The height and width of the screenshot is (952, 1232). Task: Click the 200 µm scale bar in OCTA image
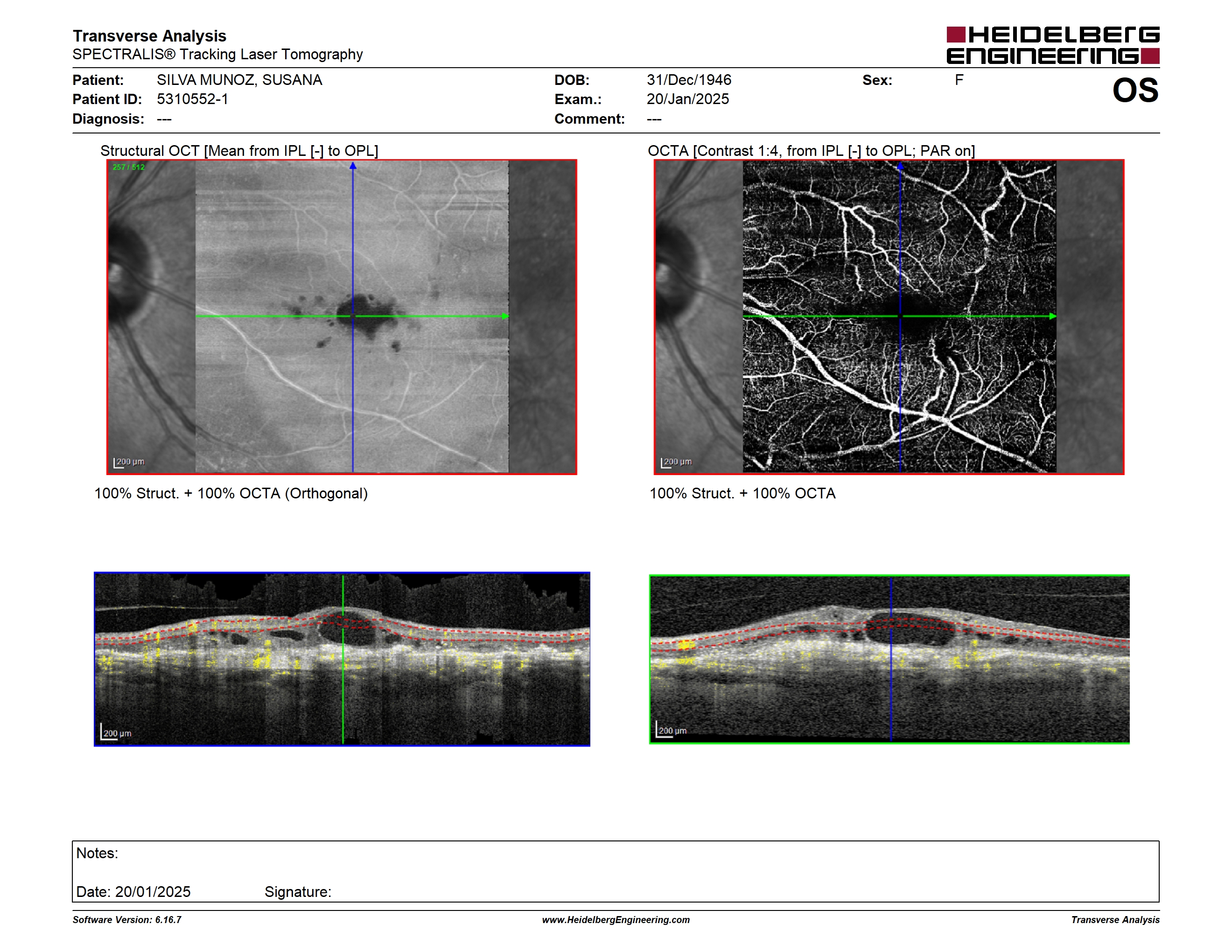[x=676, y=462]
